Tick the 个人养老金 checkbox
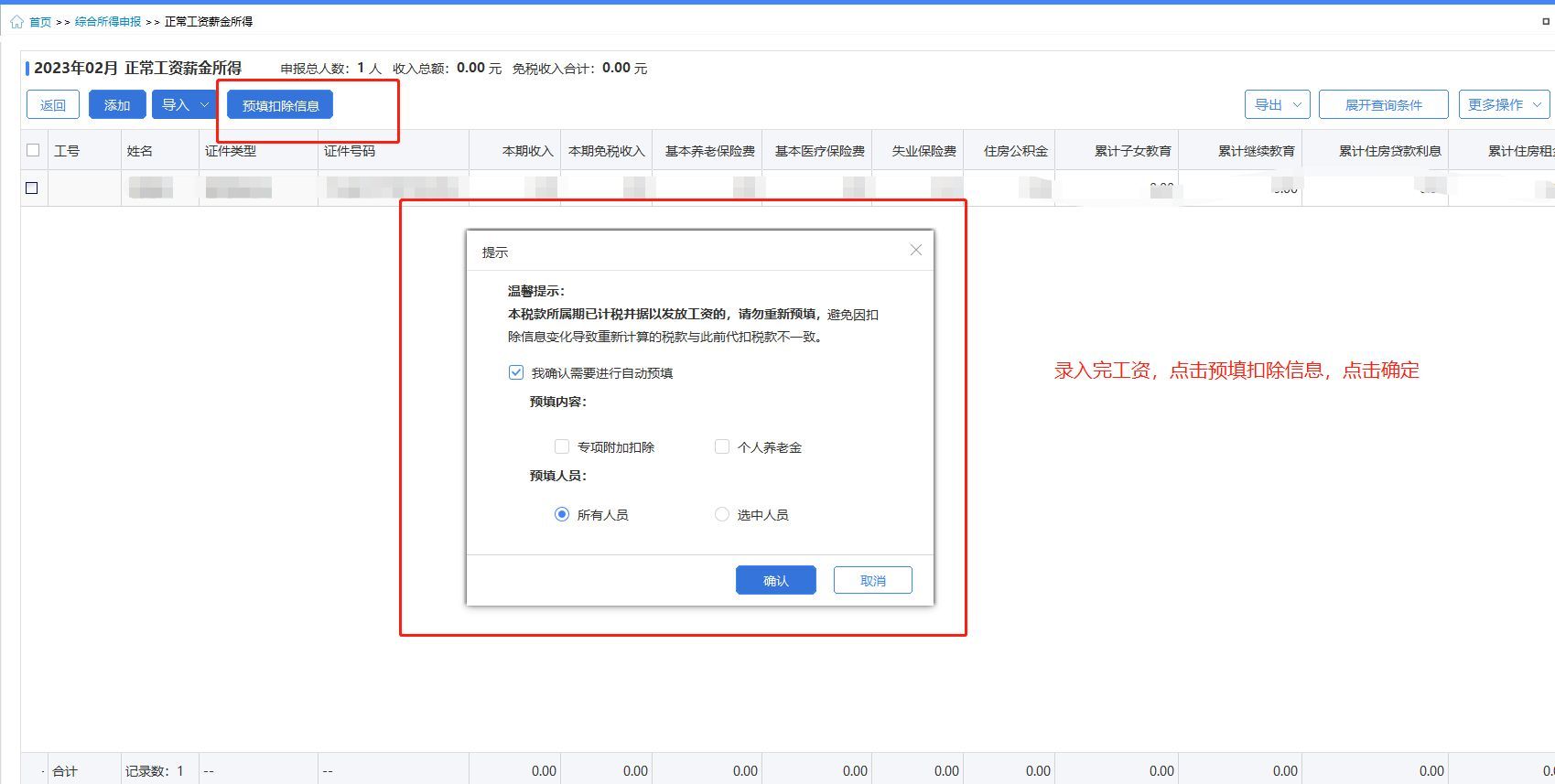Screen dimensions: 1555x784 coord(722,446)
